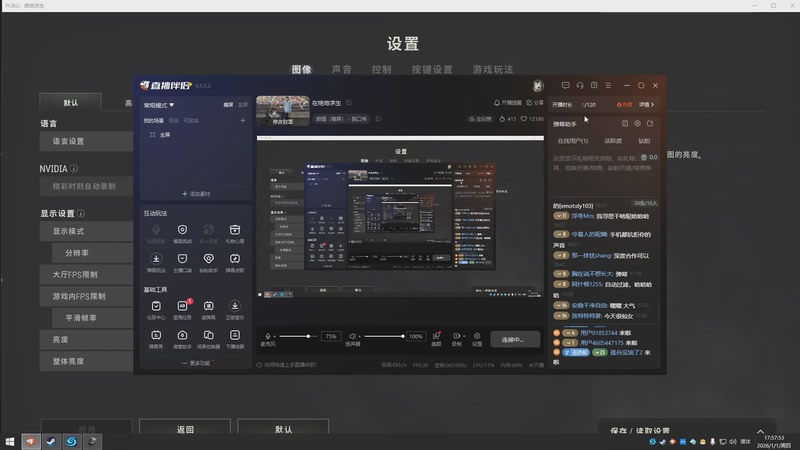Select 活跃度 tab
The height and width of the screenshot is (450, 800).
coord(613,141)
